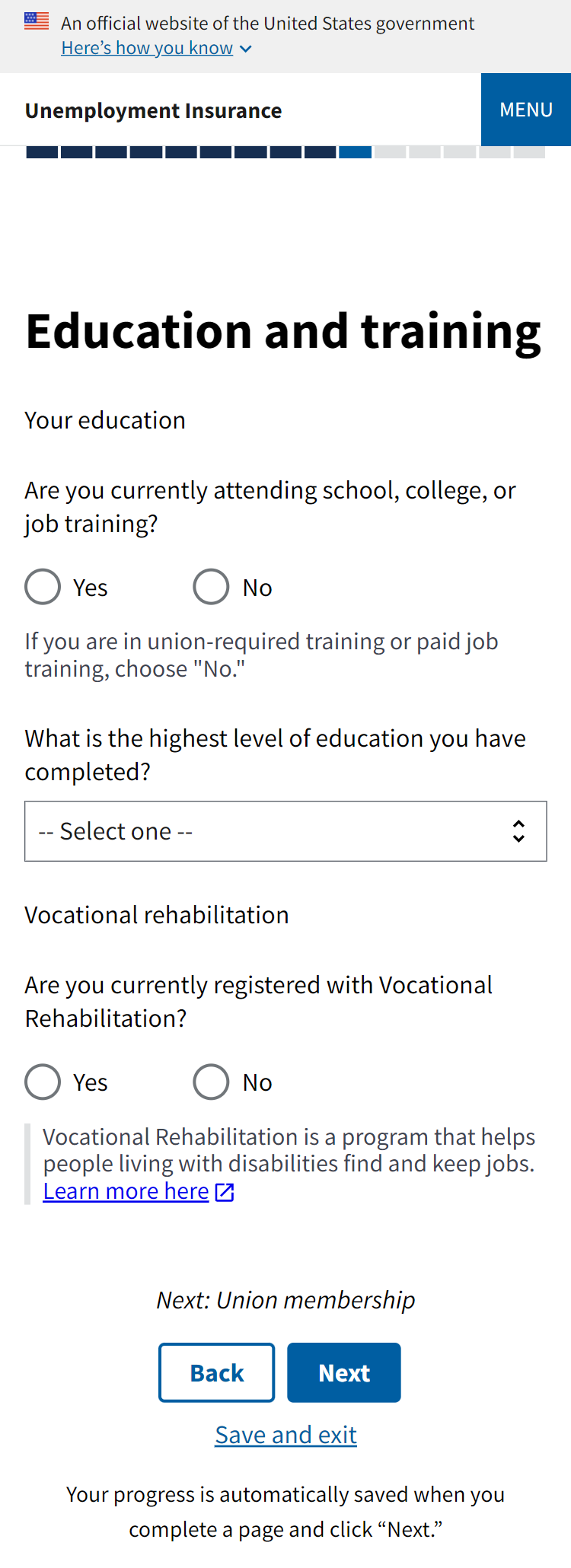Screen dimensions: 571x1568
Task: Open the "Learn more here" link
Action: point(126,1191)
